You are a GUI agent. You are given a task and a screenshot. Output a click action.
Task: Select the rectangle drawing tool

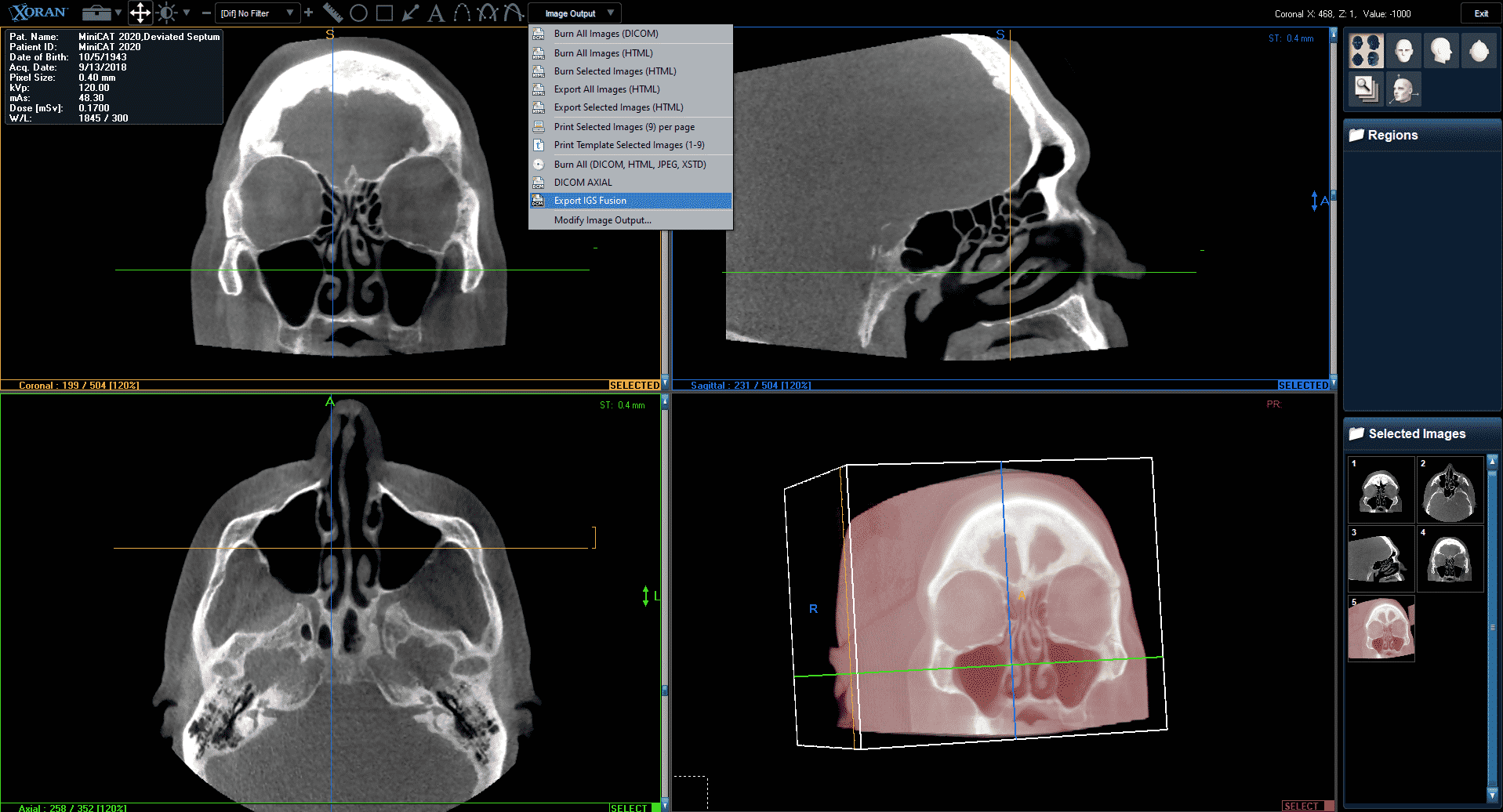click(384, 13)
